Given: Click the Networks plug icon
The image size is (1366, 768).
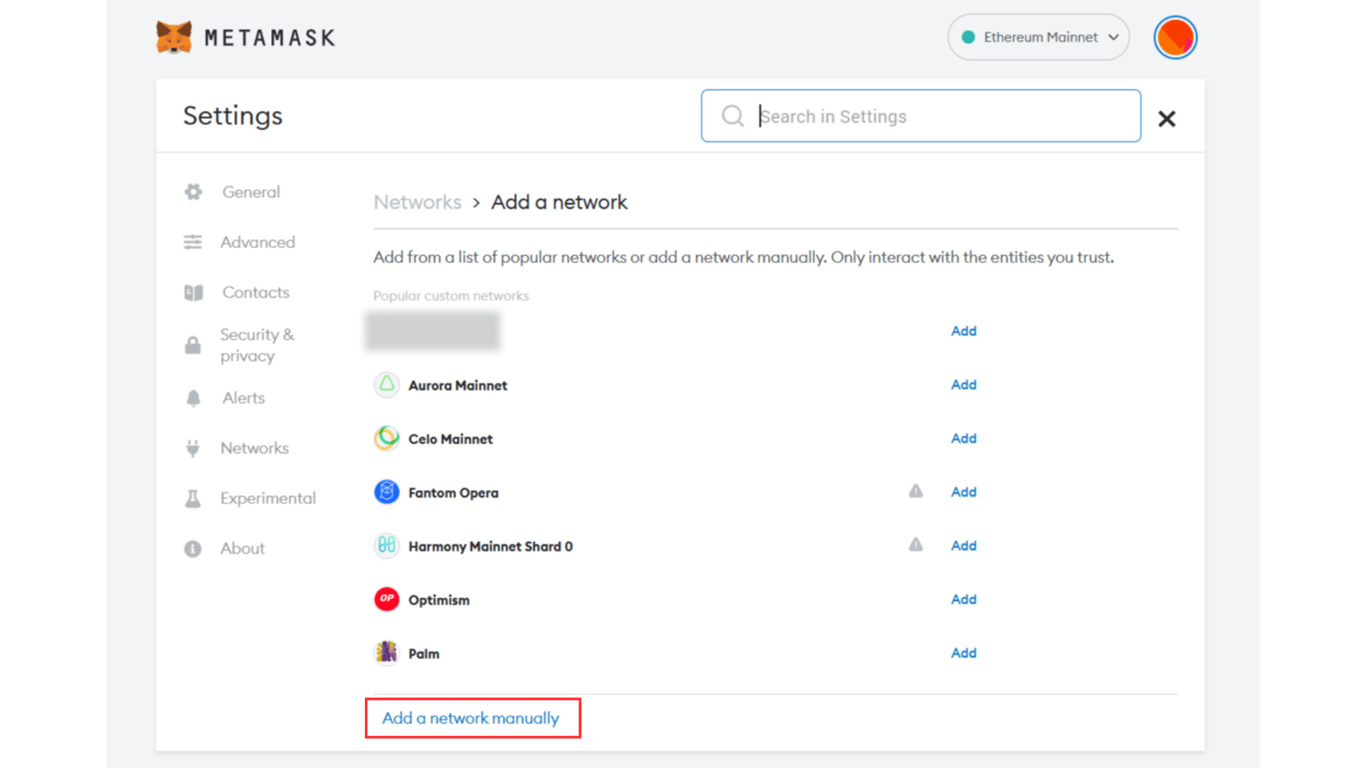Looking at the screenshot, I should (193, 447).
